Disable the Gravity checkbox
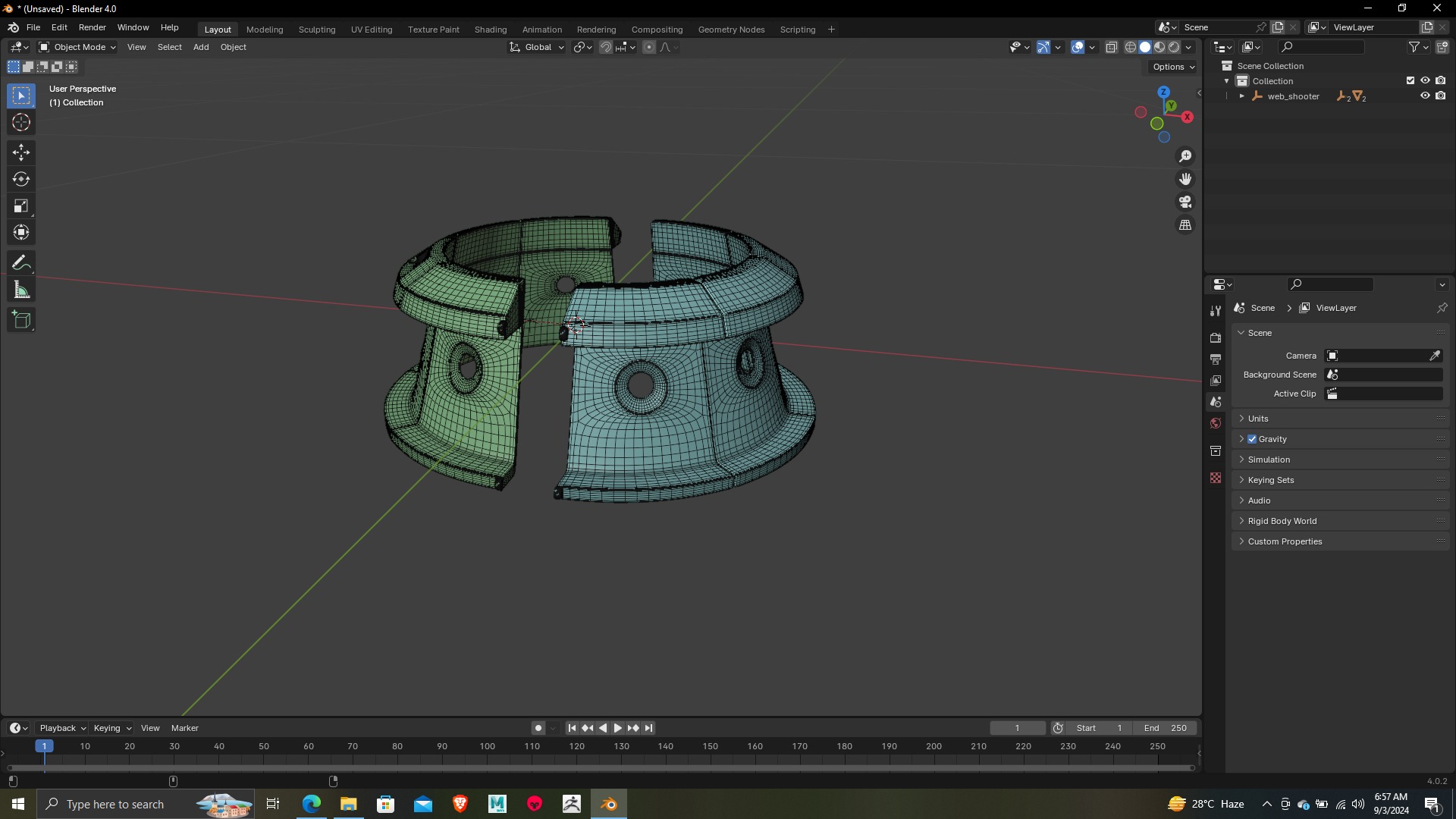This screenshot has width=1456, height=819. (1252, 439)
